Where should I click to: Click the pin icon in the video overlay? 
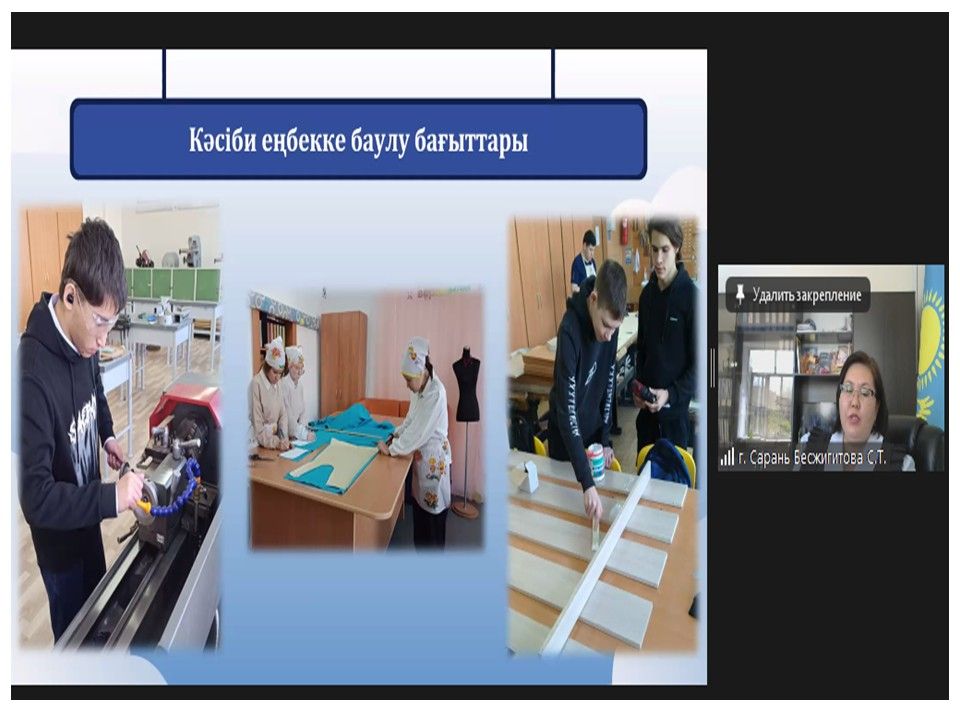point(740,295)
